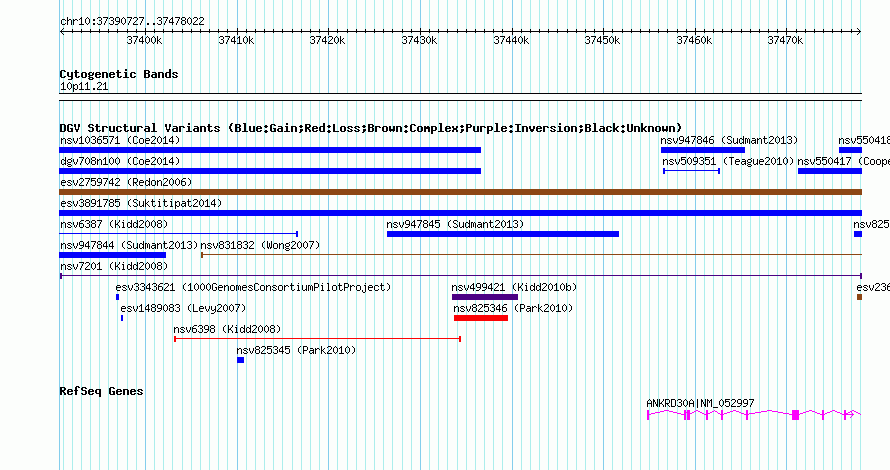Screen dimensions: 890x470
Task: Open the nsv6387 (Kidd2008) label
Action: tap(114, 224)
